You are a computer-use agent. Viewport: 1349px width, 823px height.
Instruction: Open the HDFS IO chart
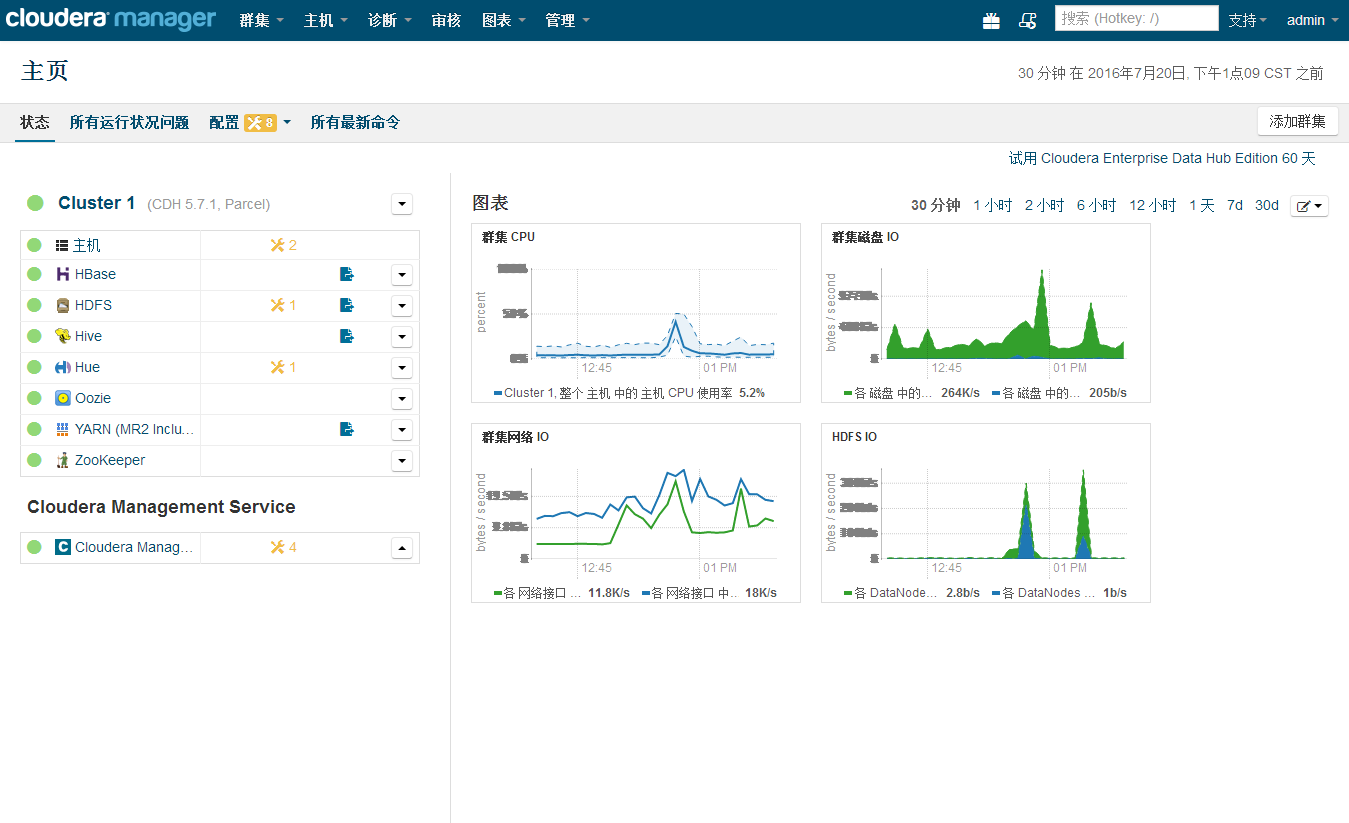coord(986,513)
